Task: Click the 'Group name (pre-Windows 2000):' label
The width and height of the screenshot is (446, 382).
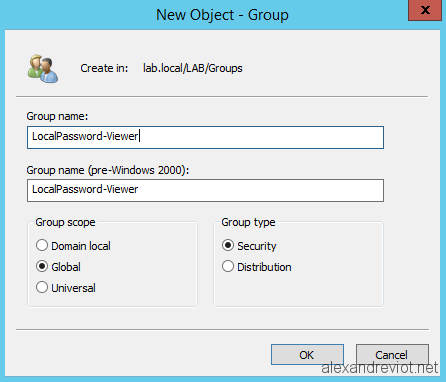Action: tap(108, 170)
